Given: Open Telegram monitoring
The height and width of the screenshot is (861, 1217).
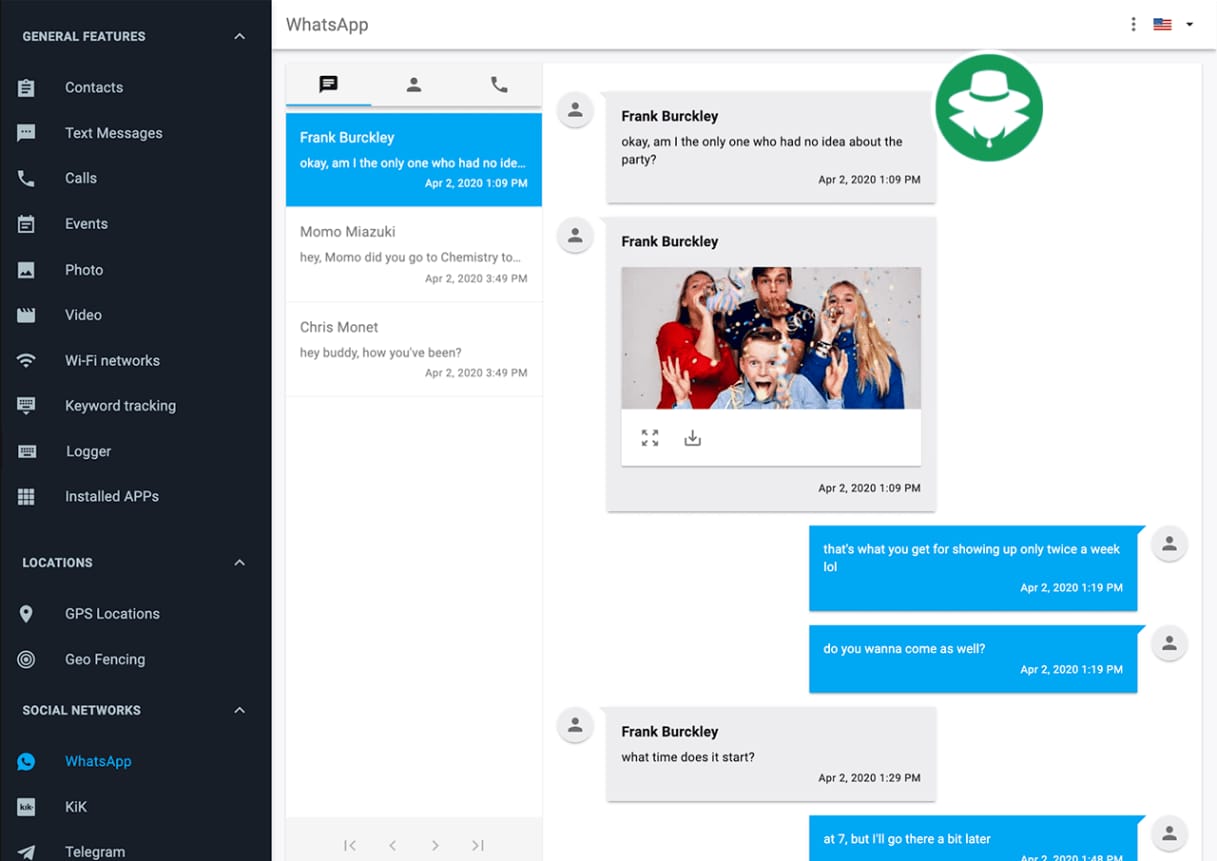Looking at the screenshot, I should [x=95, y=851].
